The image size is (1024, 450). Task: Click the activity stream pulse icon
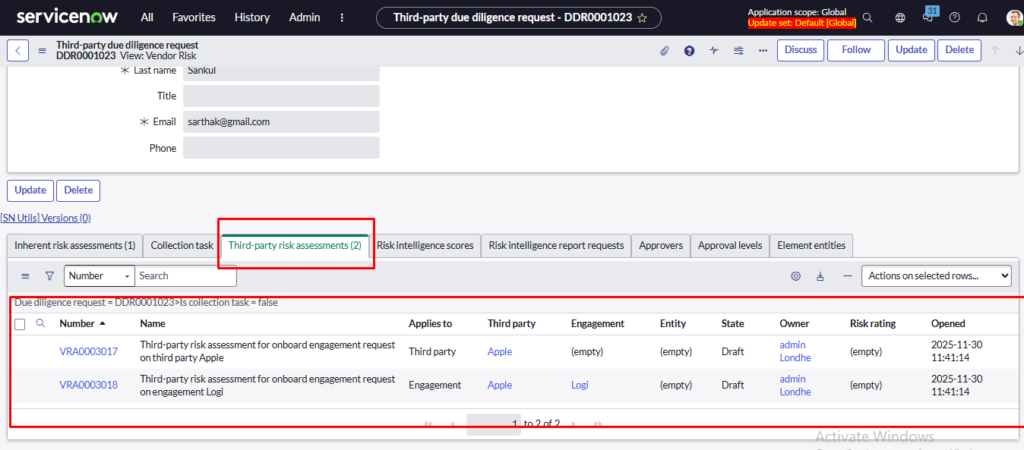pyautogui.click(x=714, y=51)
